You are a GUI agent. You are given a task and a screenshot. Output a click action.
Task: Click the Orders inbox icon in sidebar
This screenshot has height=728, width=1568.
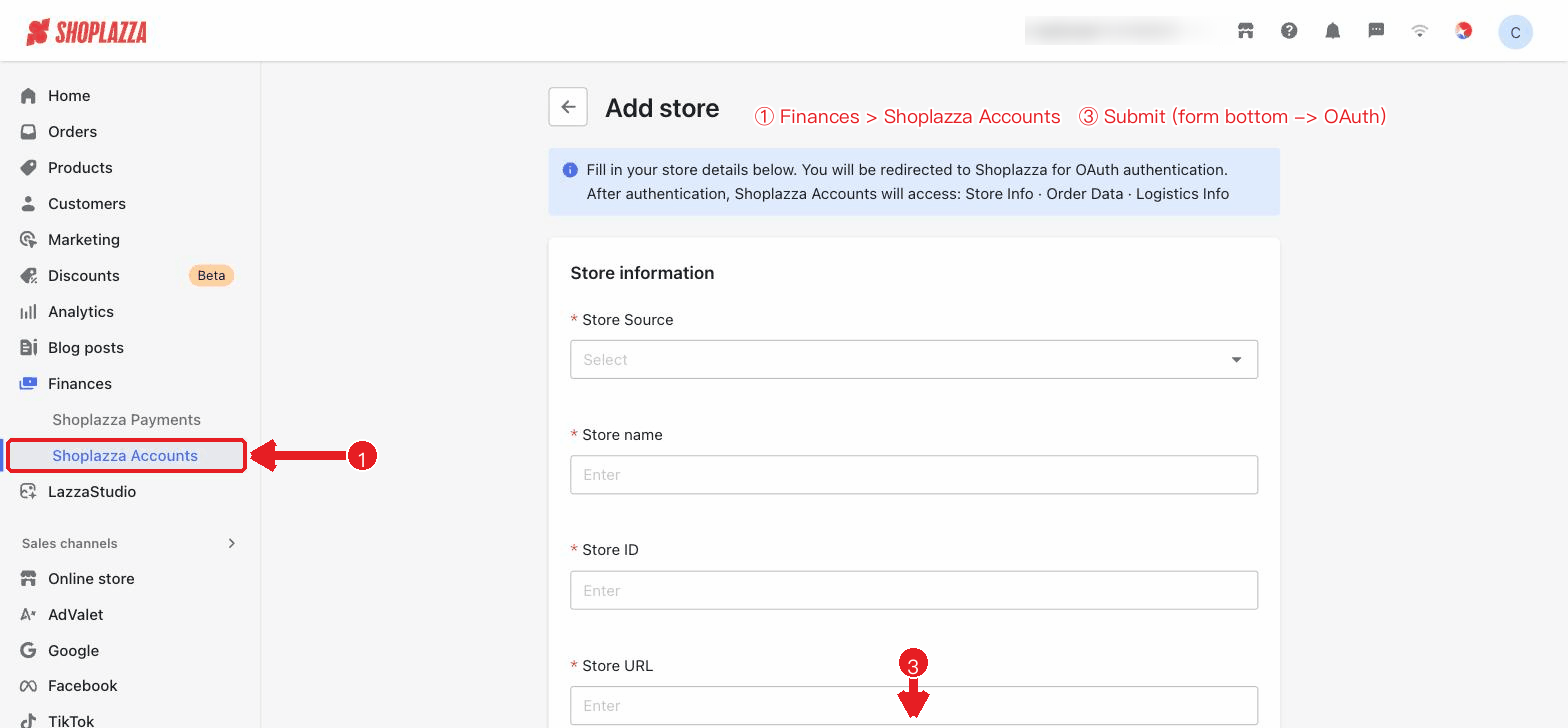point(28,132)
